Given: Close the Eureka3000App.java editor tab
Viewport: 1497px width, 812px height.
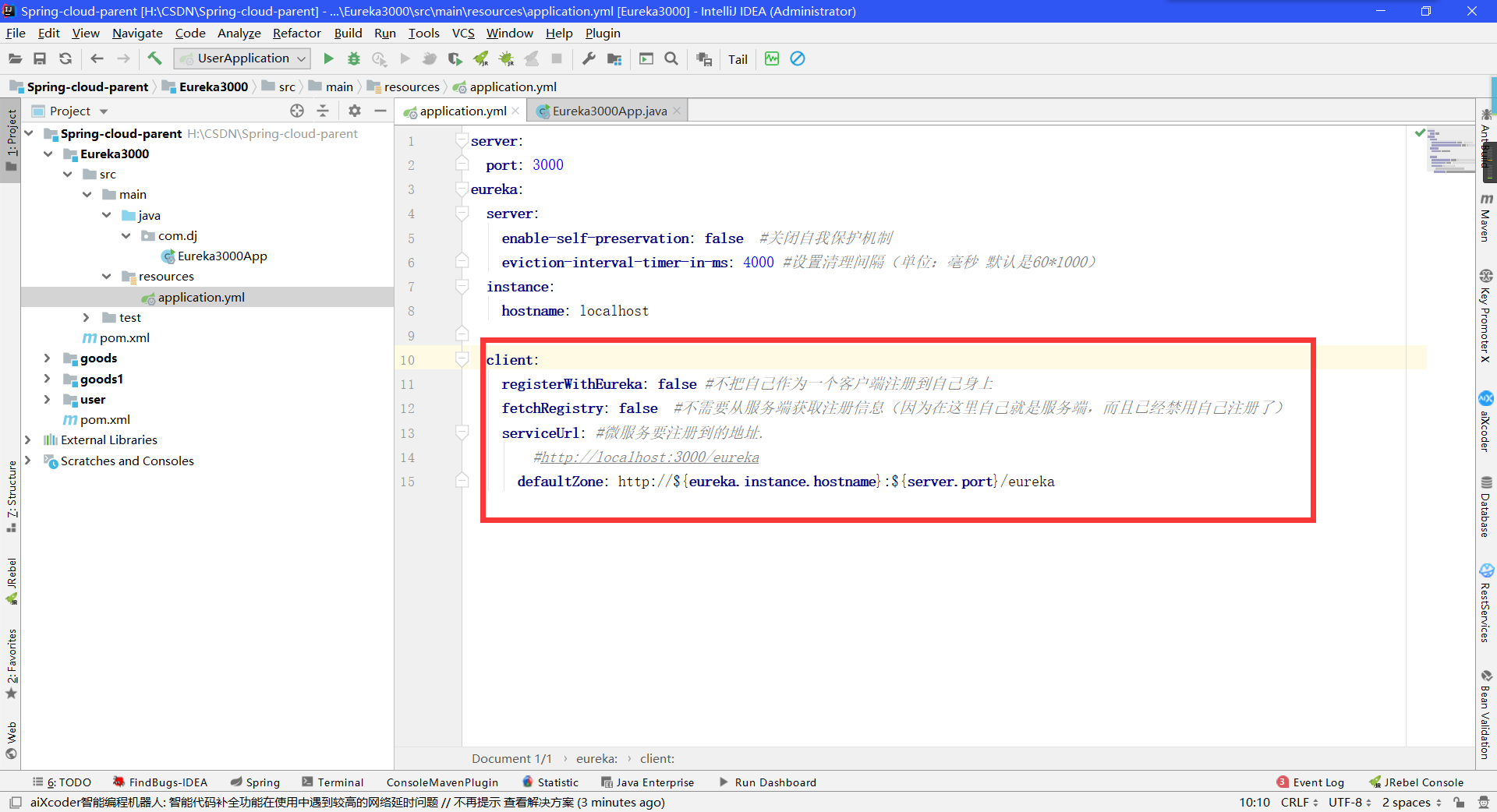Looking at the screenshot, I should 677,111.
